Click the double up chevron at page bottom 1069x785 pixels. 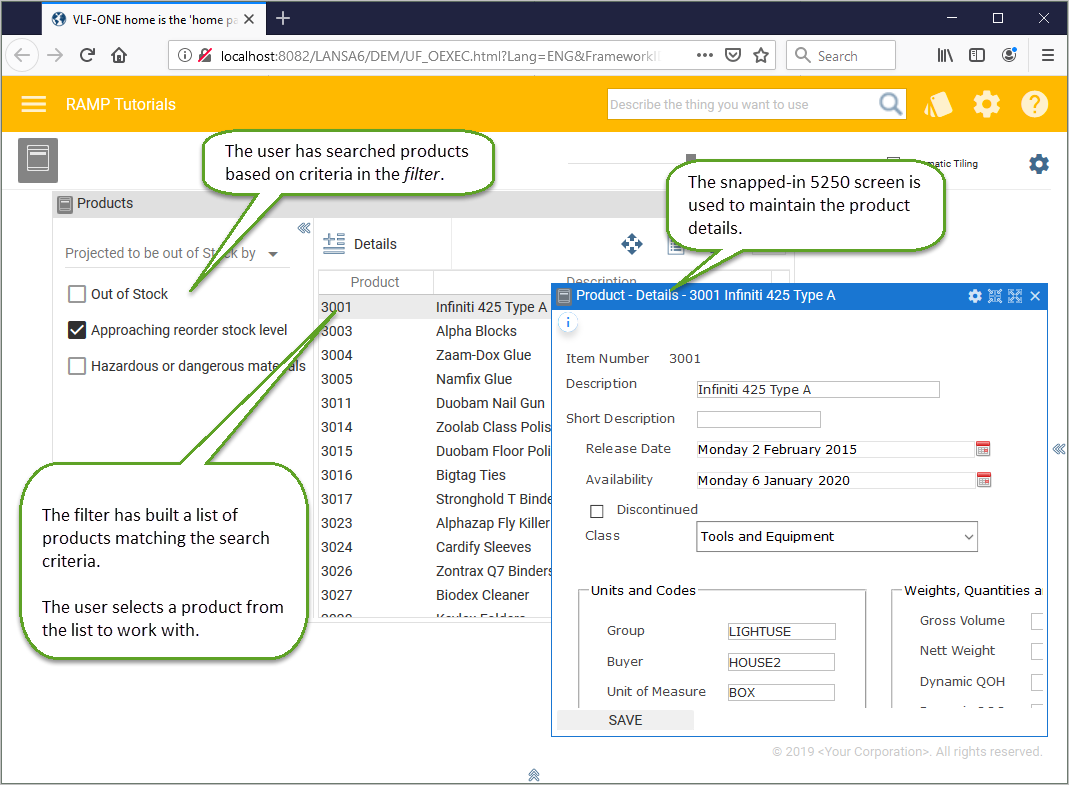coord(534,775)
